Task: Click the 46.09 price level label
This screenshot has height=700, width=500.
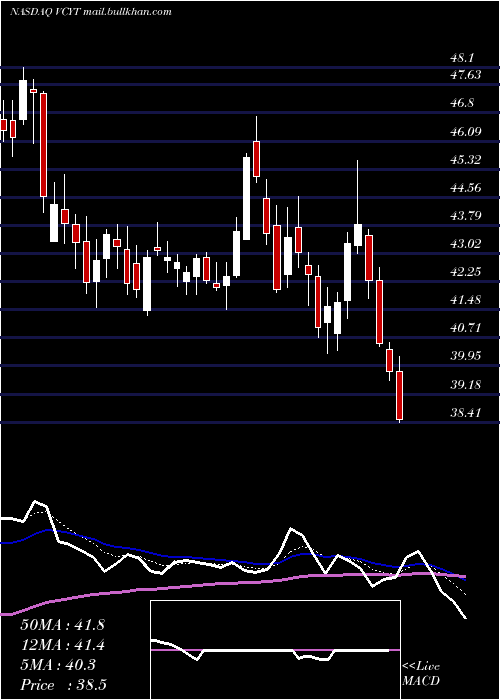Action: [465, 131]
